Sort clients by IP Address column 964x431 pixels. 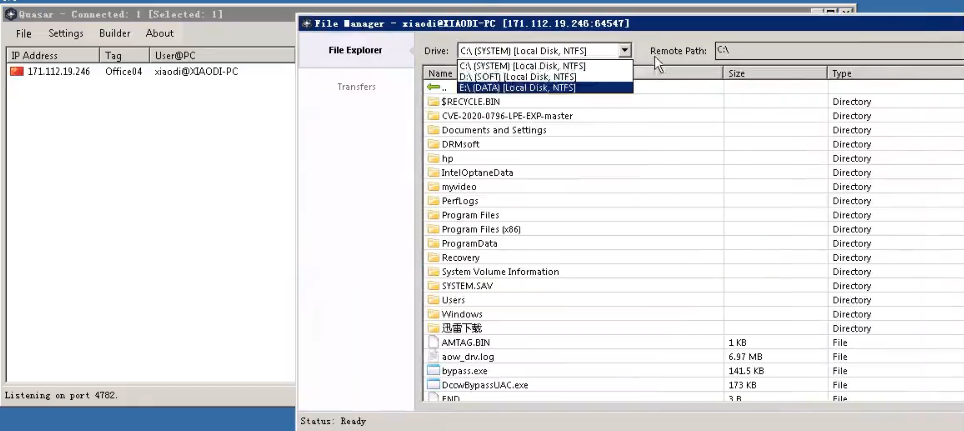[x=52, y=55]
